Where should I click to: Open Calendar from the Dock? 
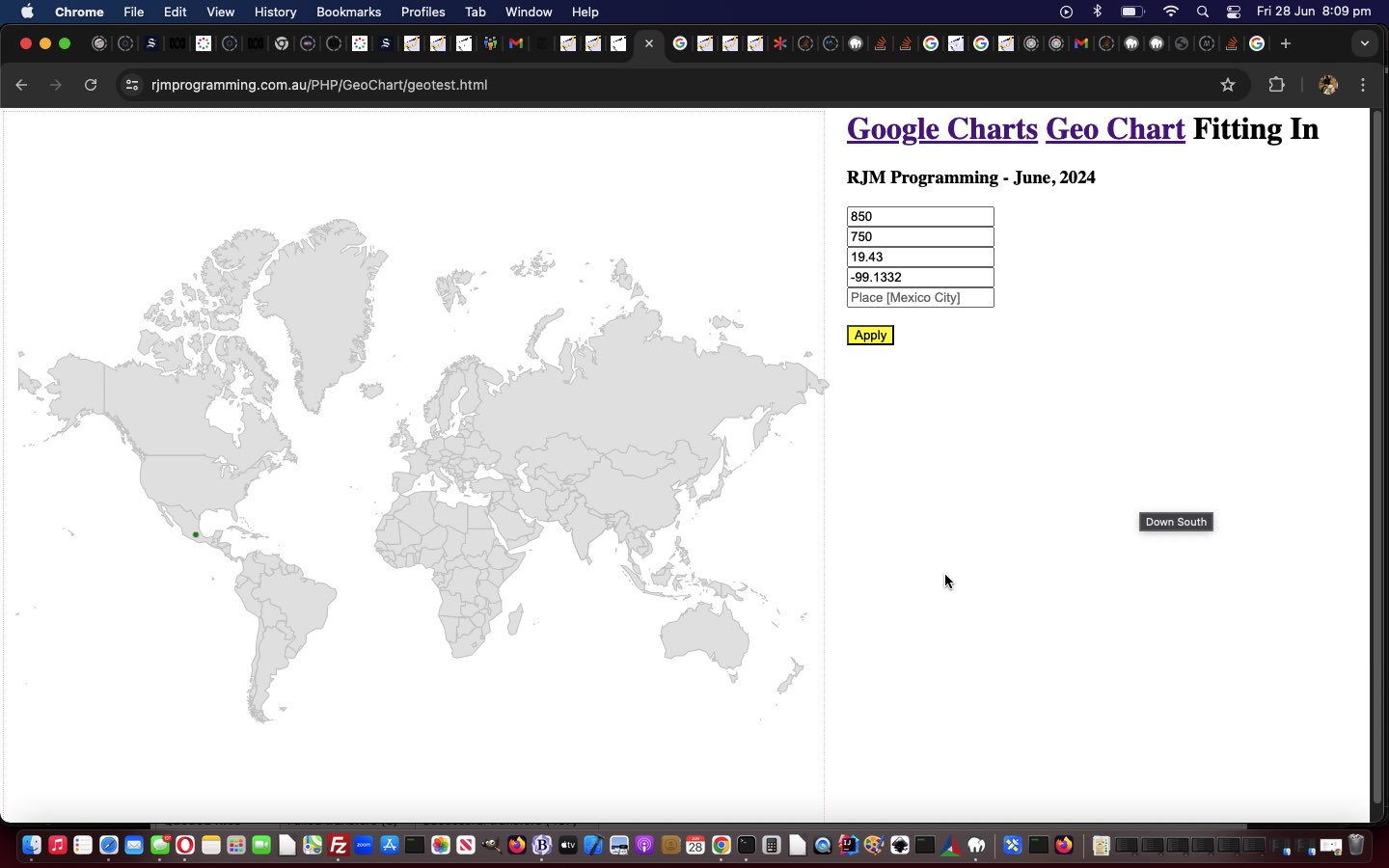695,846
